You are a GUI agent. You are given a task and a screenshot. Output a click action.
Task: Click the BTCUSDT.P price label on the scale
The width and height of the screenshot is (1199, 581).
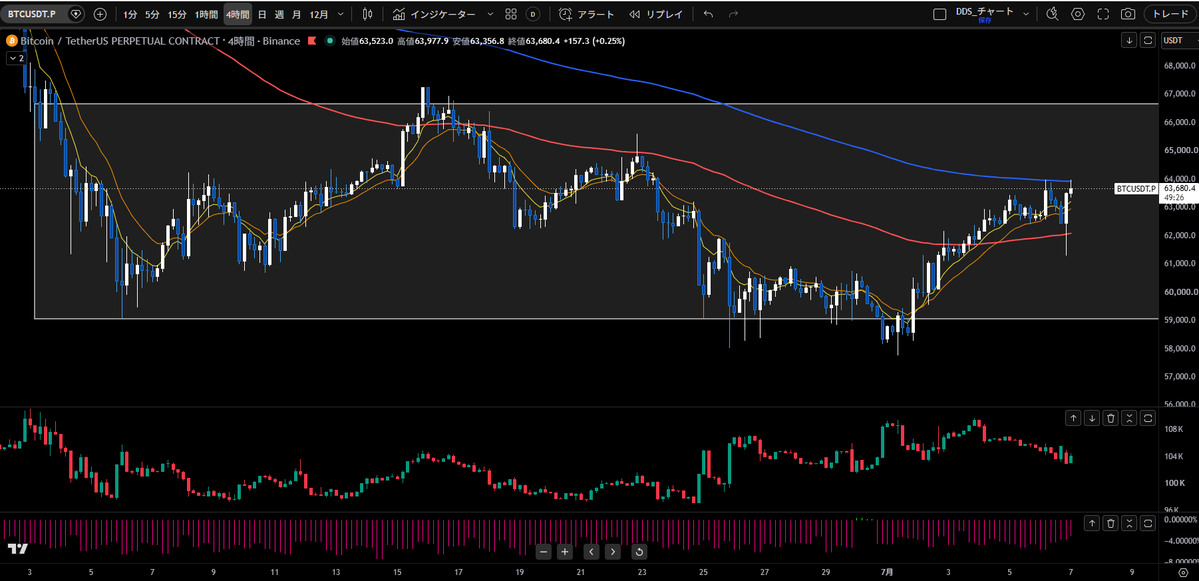[x=1135, y=188]
